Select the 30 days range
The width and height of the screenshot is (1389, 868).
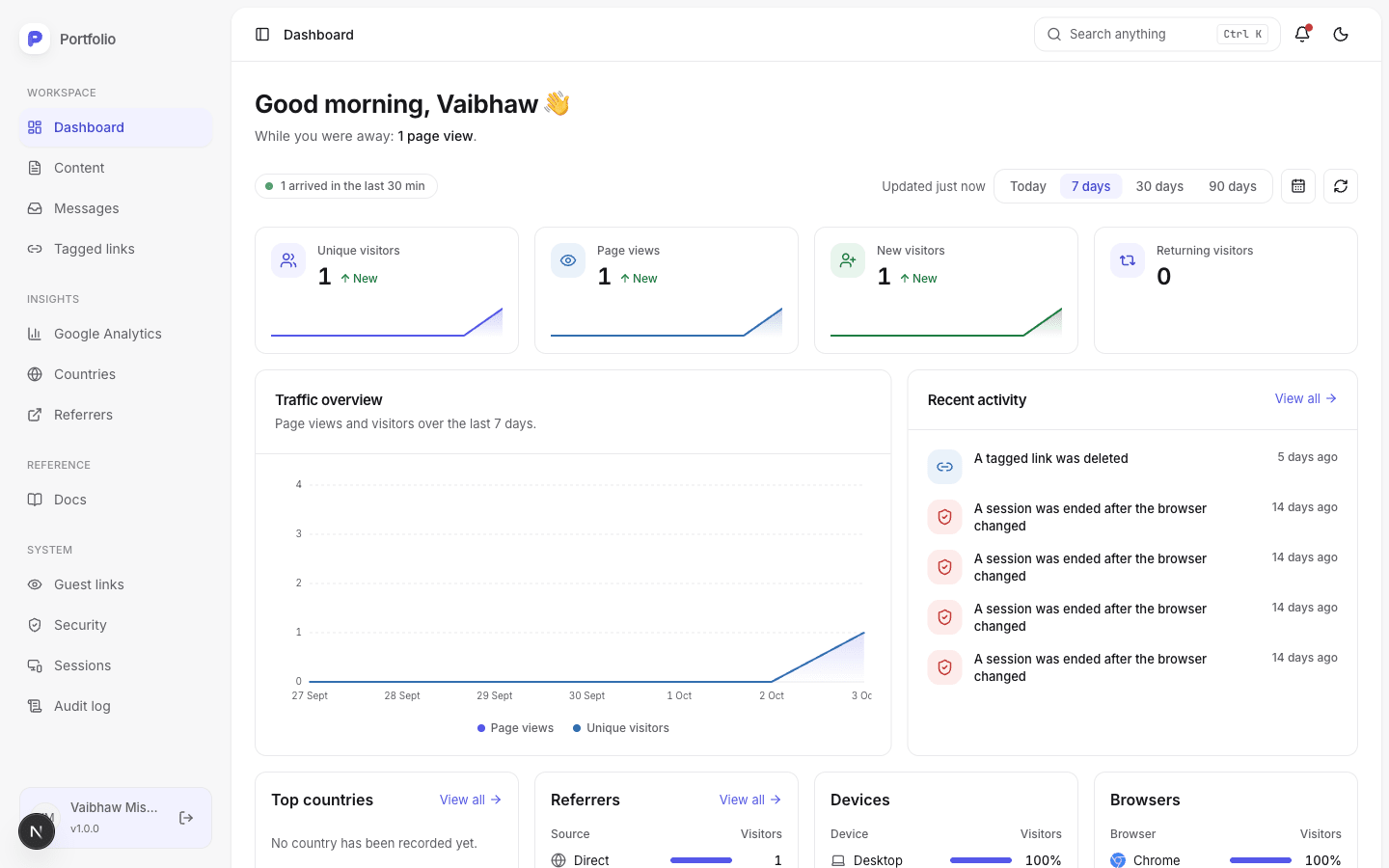[x=1159, y=186]
